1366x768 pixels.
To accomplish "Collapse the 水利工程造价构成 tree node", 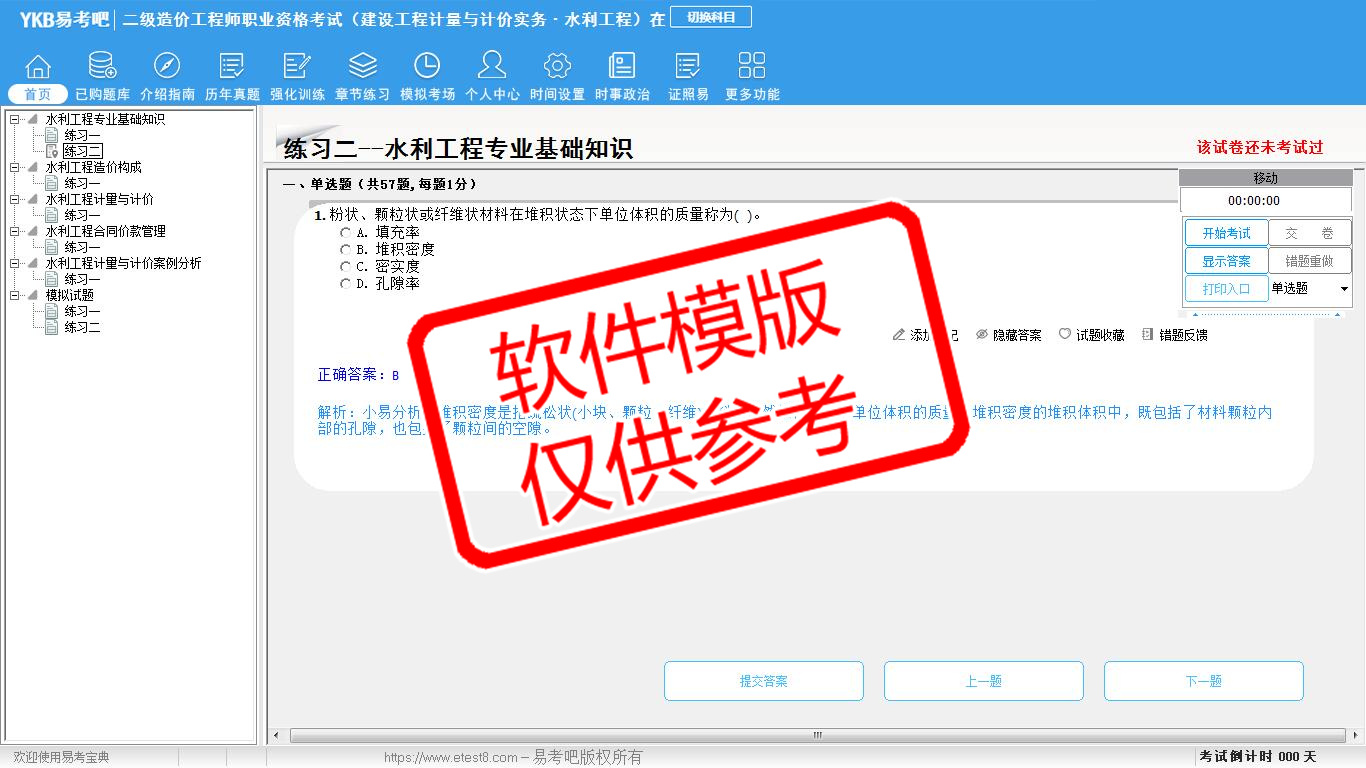I will tap(15, 168).
